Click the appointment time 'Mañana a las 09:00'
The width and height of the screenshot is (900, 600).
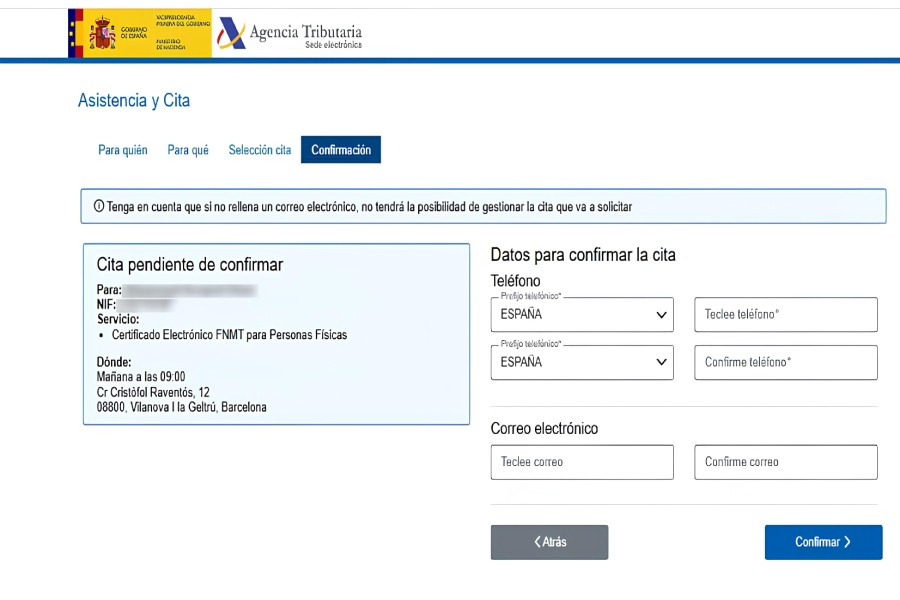click(x=141, y=377)
